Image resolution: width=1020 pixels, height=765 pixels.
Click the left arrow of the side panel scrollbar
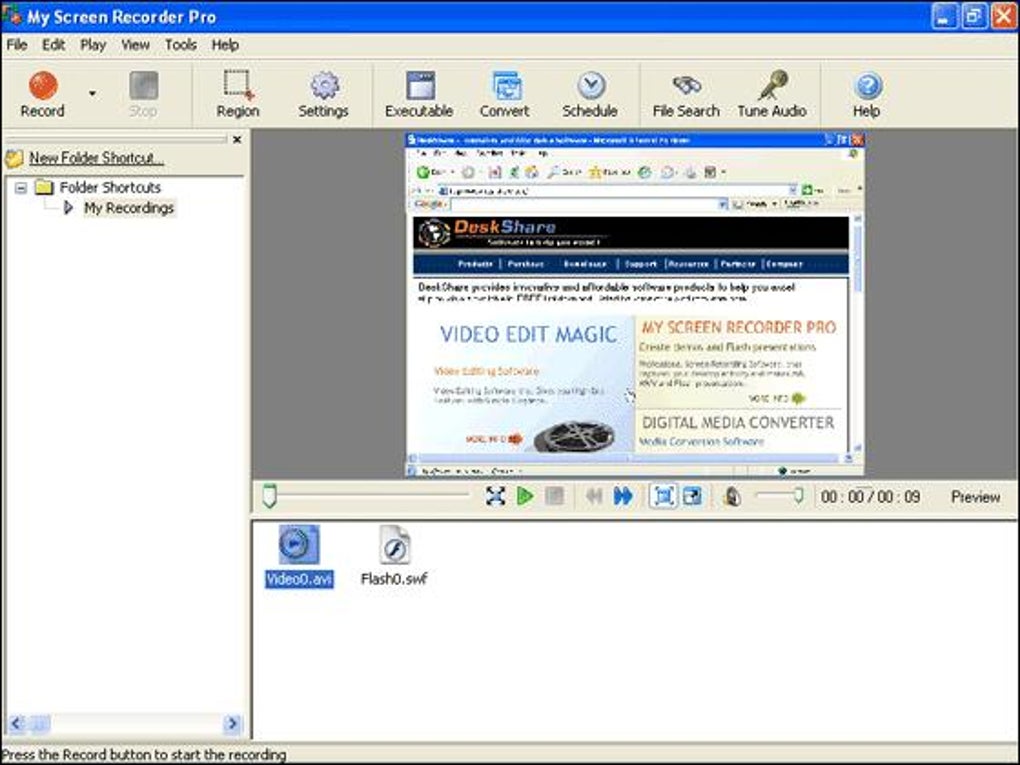(x=16, y=723)
